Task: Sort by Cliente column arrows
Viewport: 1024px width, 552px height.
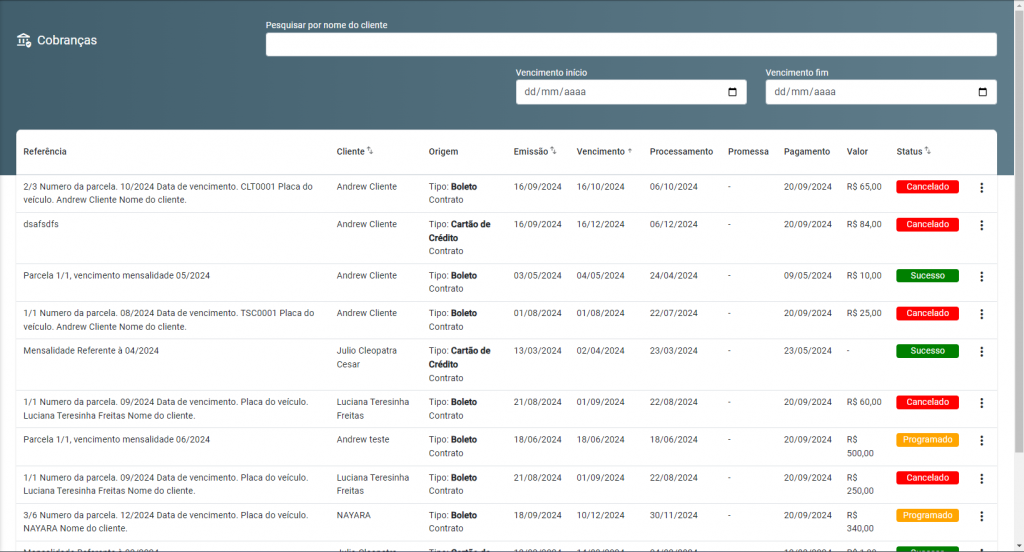Action: [x=370, y=151]
